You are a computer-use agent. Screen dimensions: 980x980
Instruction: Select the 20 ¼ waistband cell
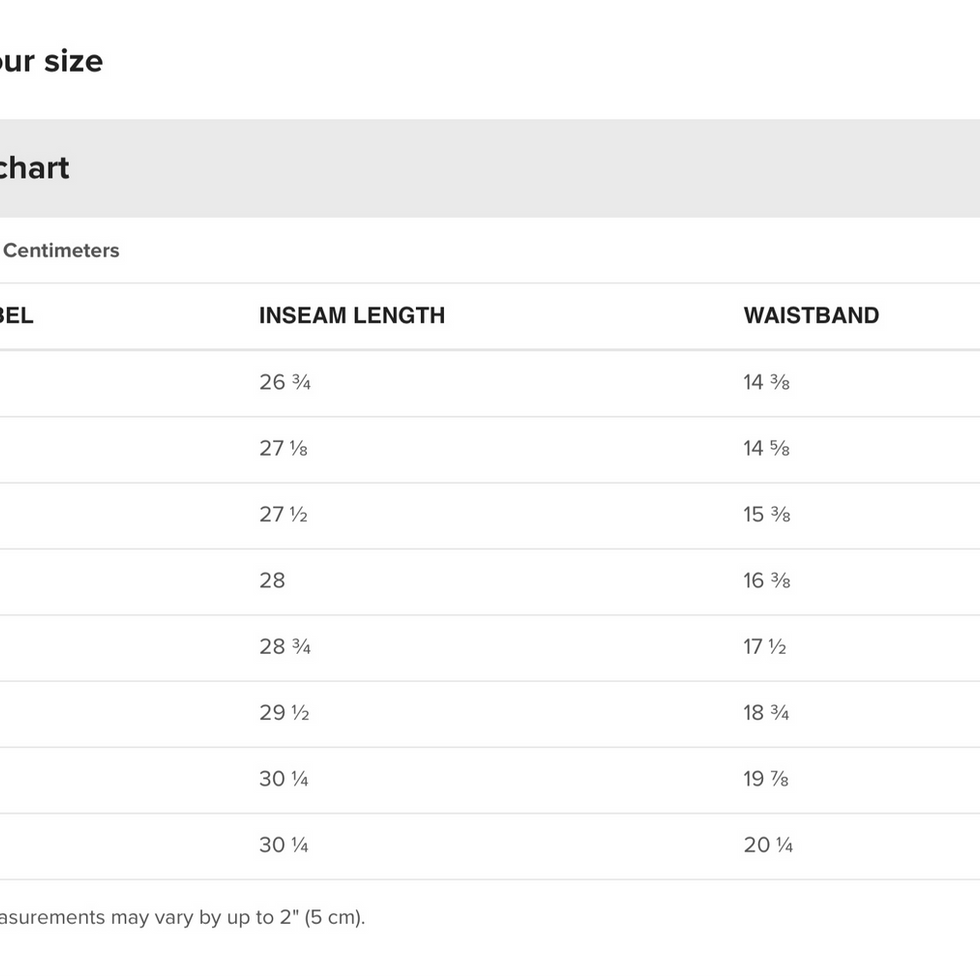[x=768, y=844]
